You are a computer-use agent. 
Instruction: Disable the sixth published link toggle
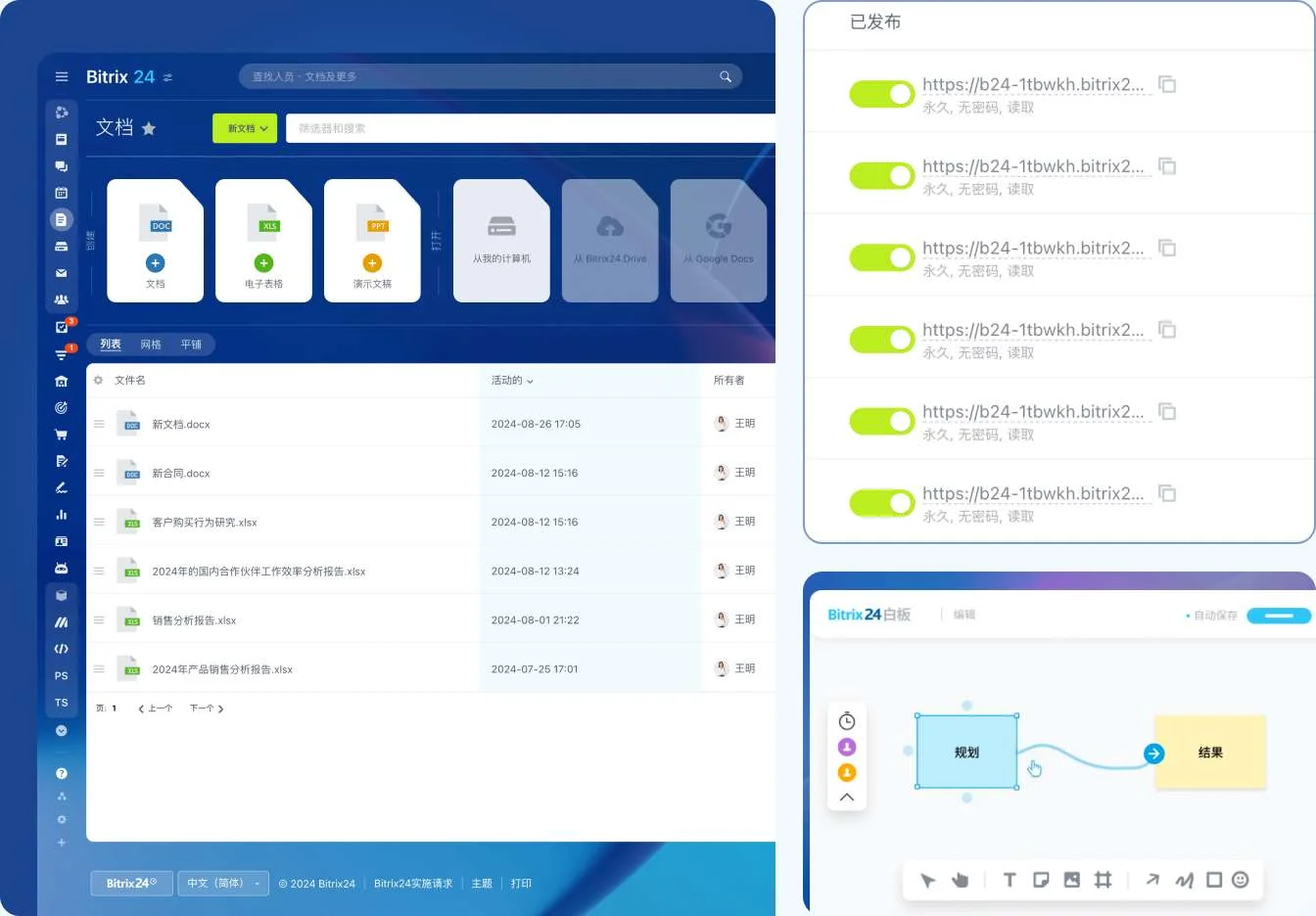(882, 503)
